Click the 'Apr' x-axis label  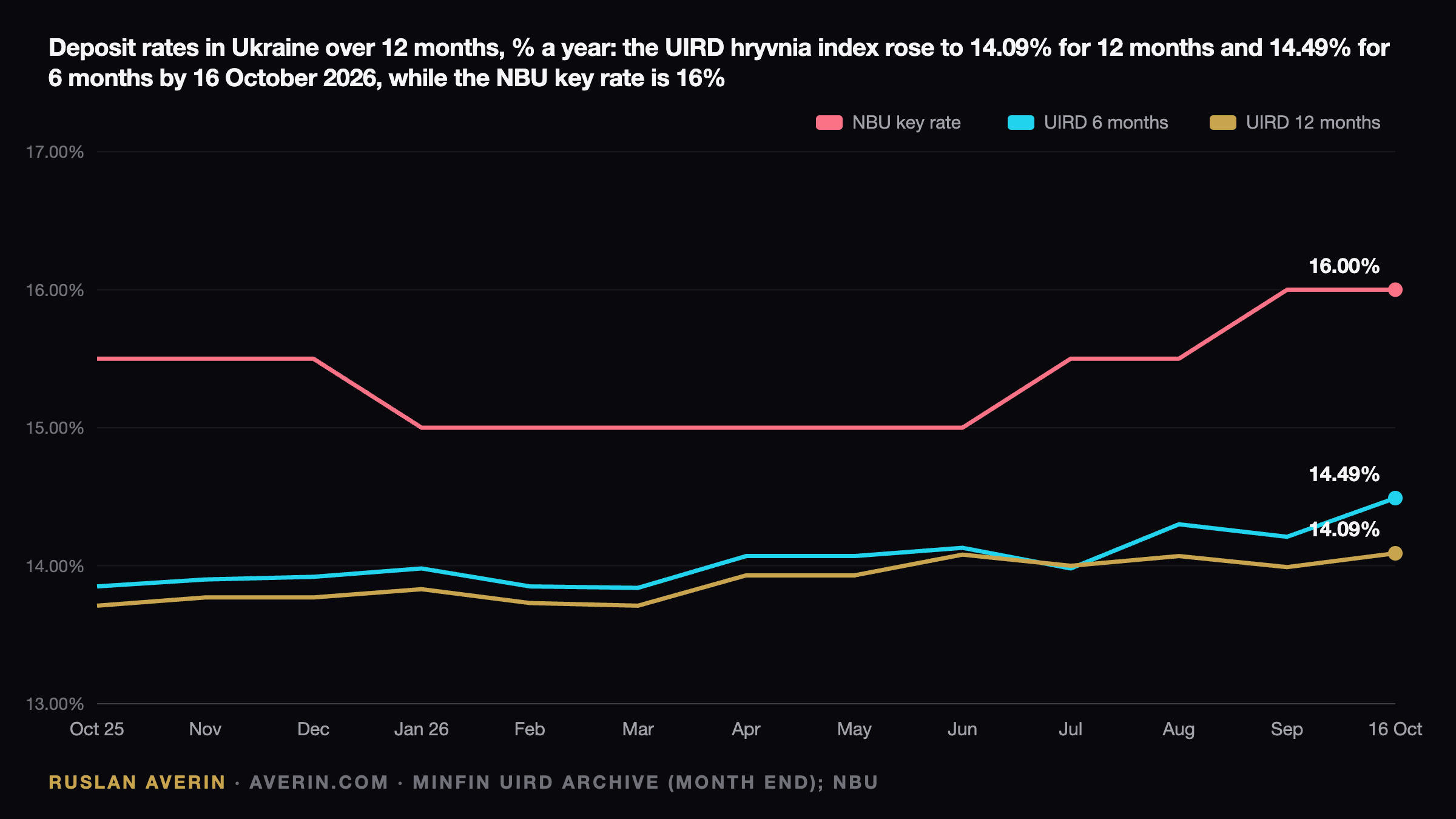click(746, 729)
